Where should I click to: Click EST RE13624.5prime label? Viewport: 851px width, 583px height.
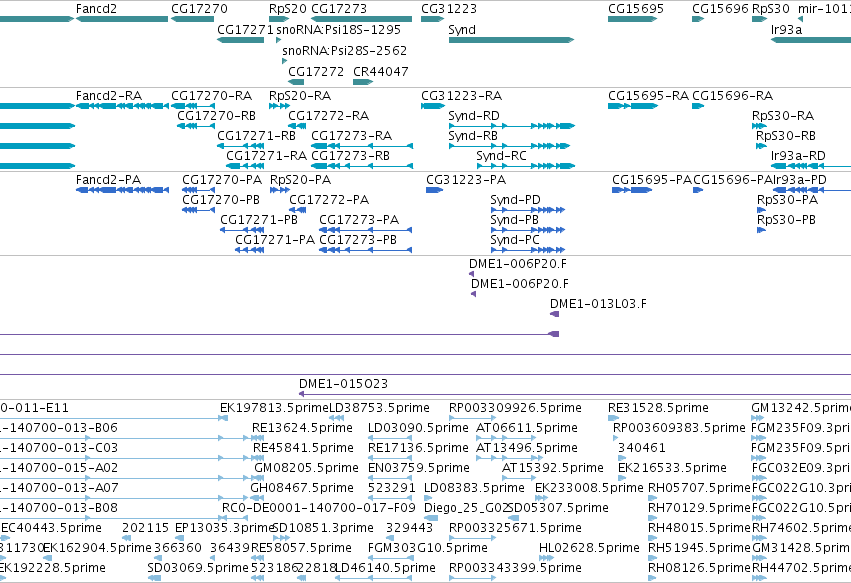(x=302, y=428)
